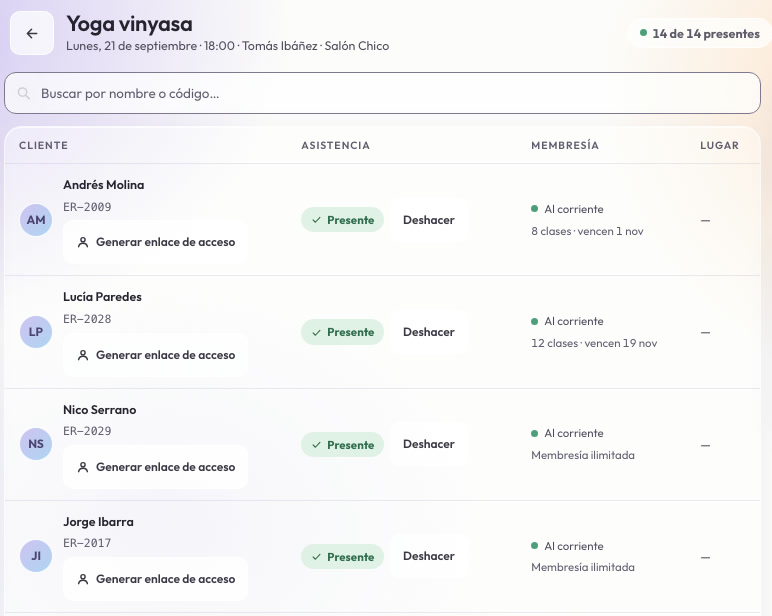
Task: Click client code ER-2017
Action: [87, 543]
